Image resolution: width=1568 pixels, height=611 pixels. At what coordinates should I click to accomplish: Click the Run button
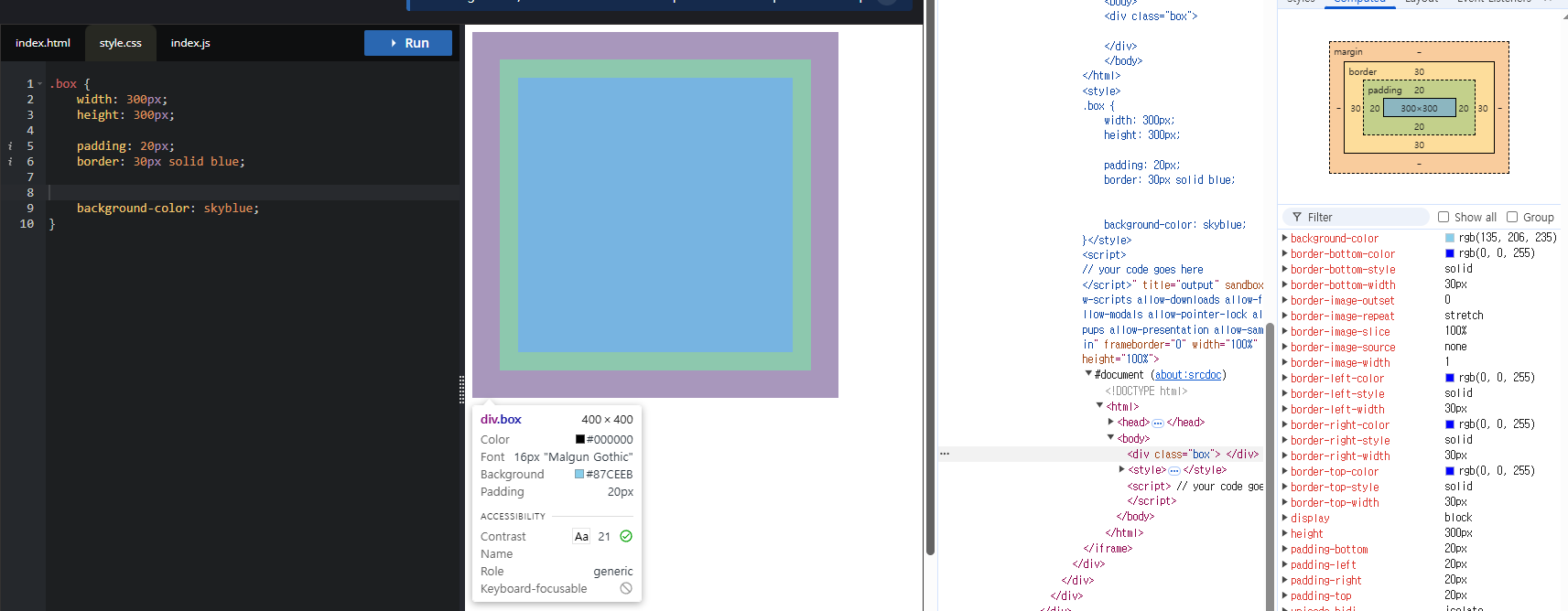(408, 43)
